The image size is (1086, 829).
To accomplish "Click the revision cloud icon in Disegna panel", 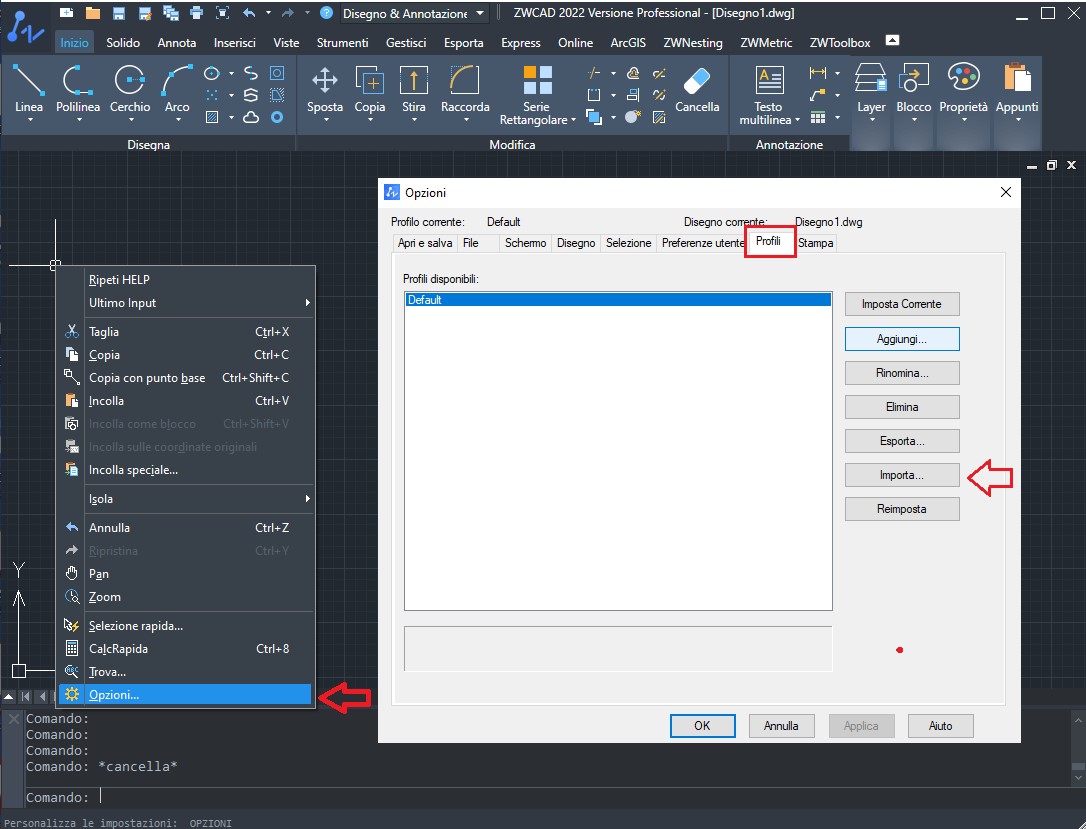I will (x=251, y=117).
